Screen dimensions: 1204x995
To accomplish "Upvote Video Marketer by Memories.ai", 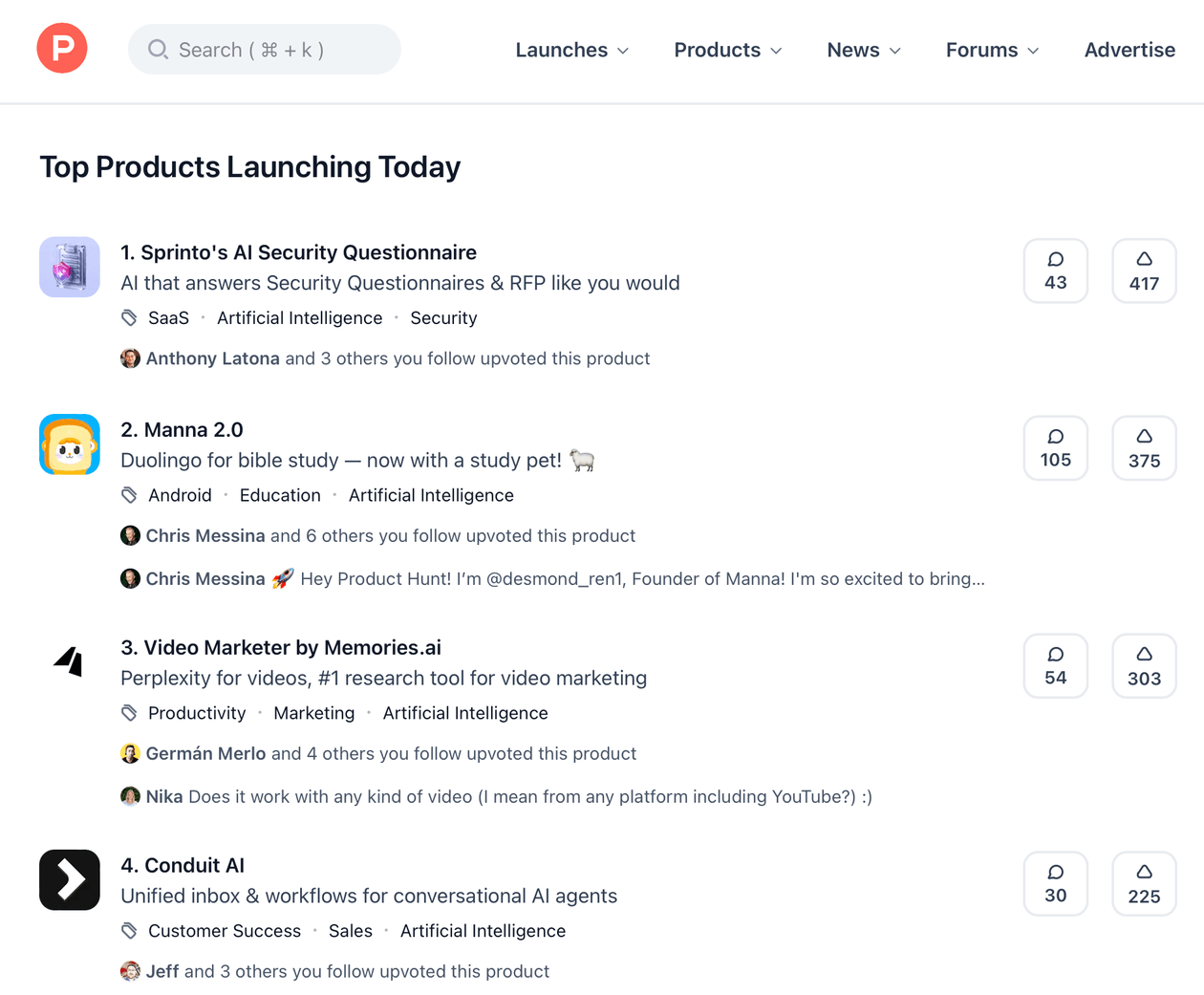I will pos(1144,666).
